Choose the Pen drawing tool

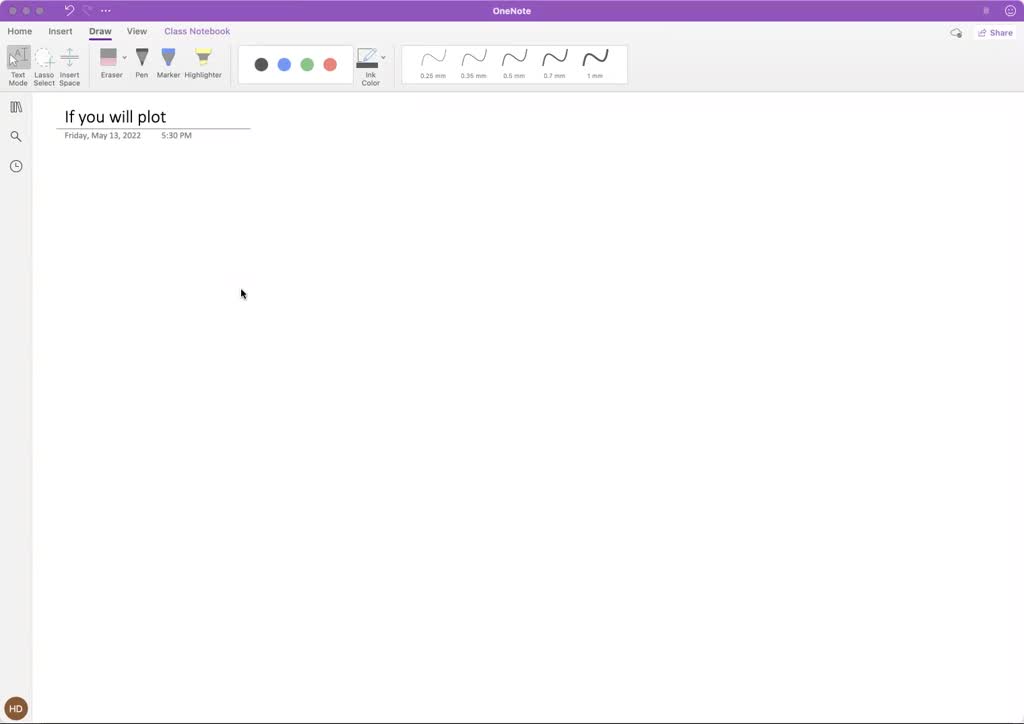tap(142, 63)
